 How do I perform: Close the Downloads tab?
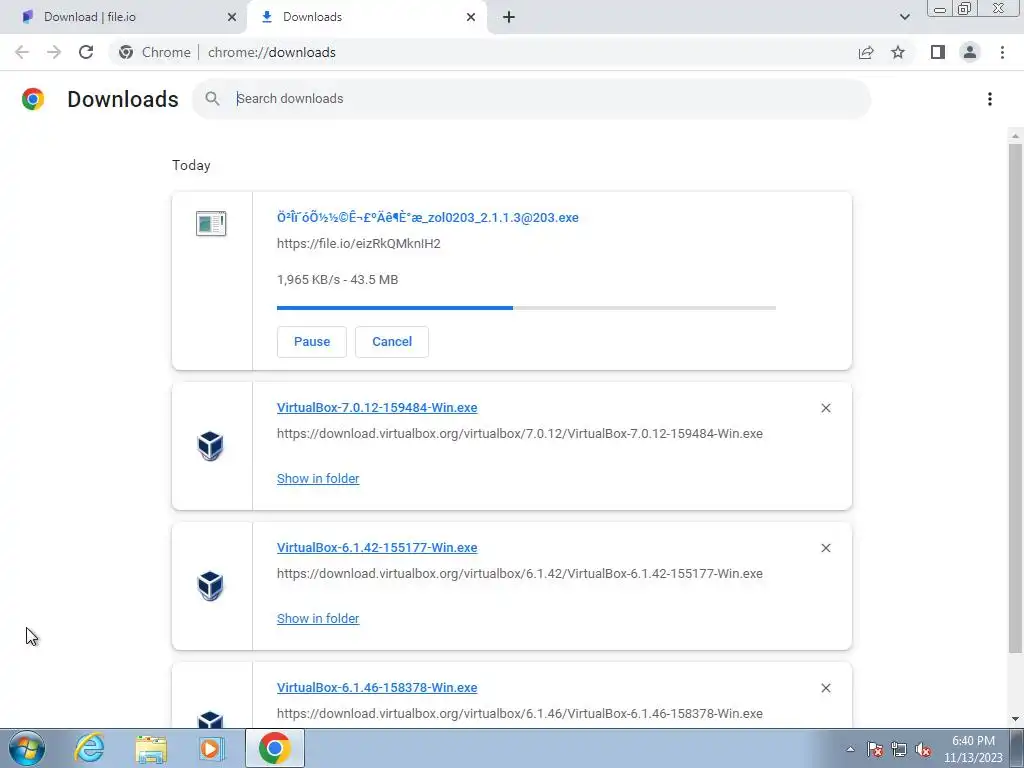471,17
